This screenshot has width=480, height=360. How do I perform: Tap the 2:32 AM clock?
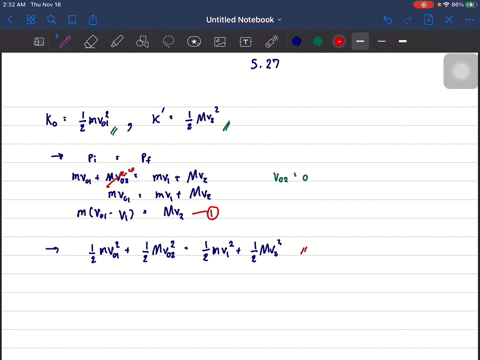pos(14,5)
